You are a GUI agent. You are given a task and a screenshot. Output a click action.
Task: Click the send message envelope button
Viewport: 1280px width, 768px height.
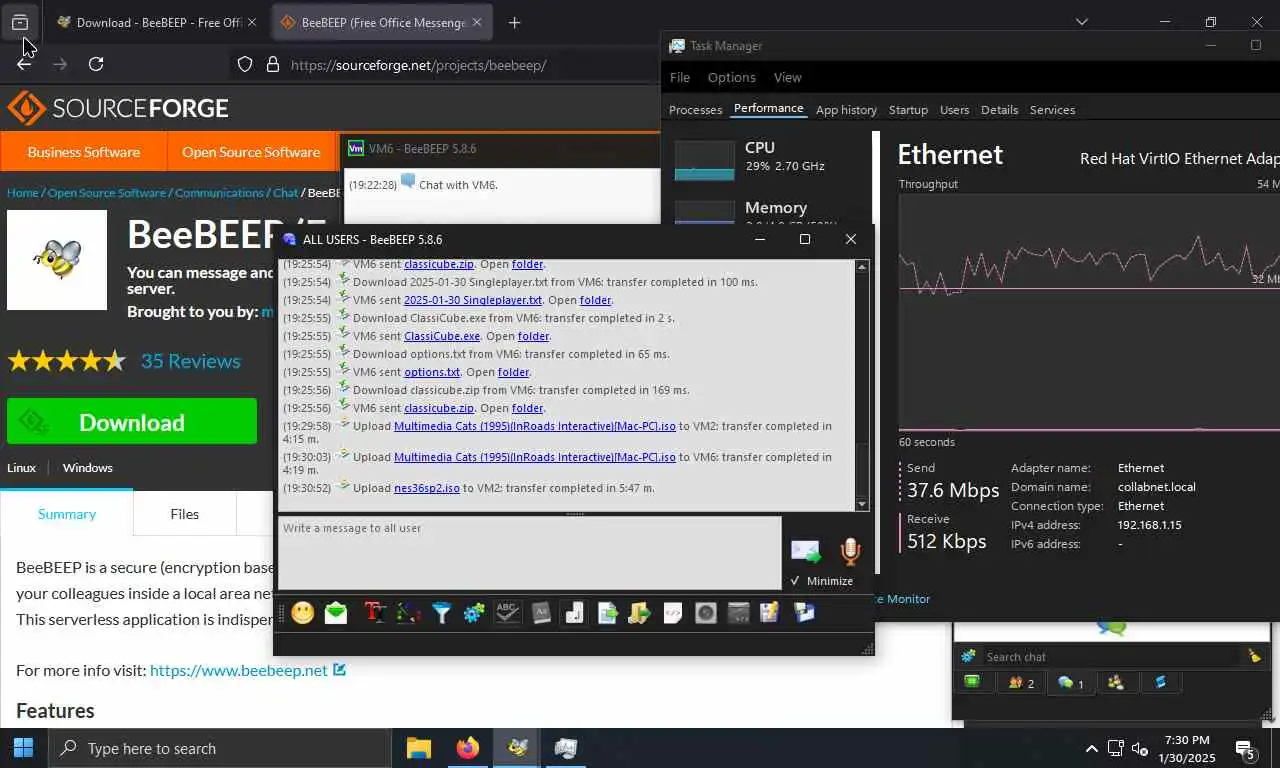pyautogui.click(x=806, y=551)
